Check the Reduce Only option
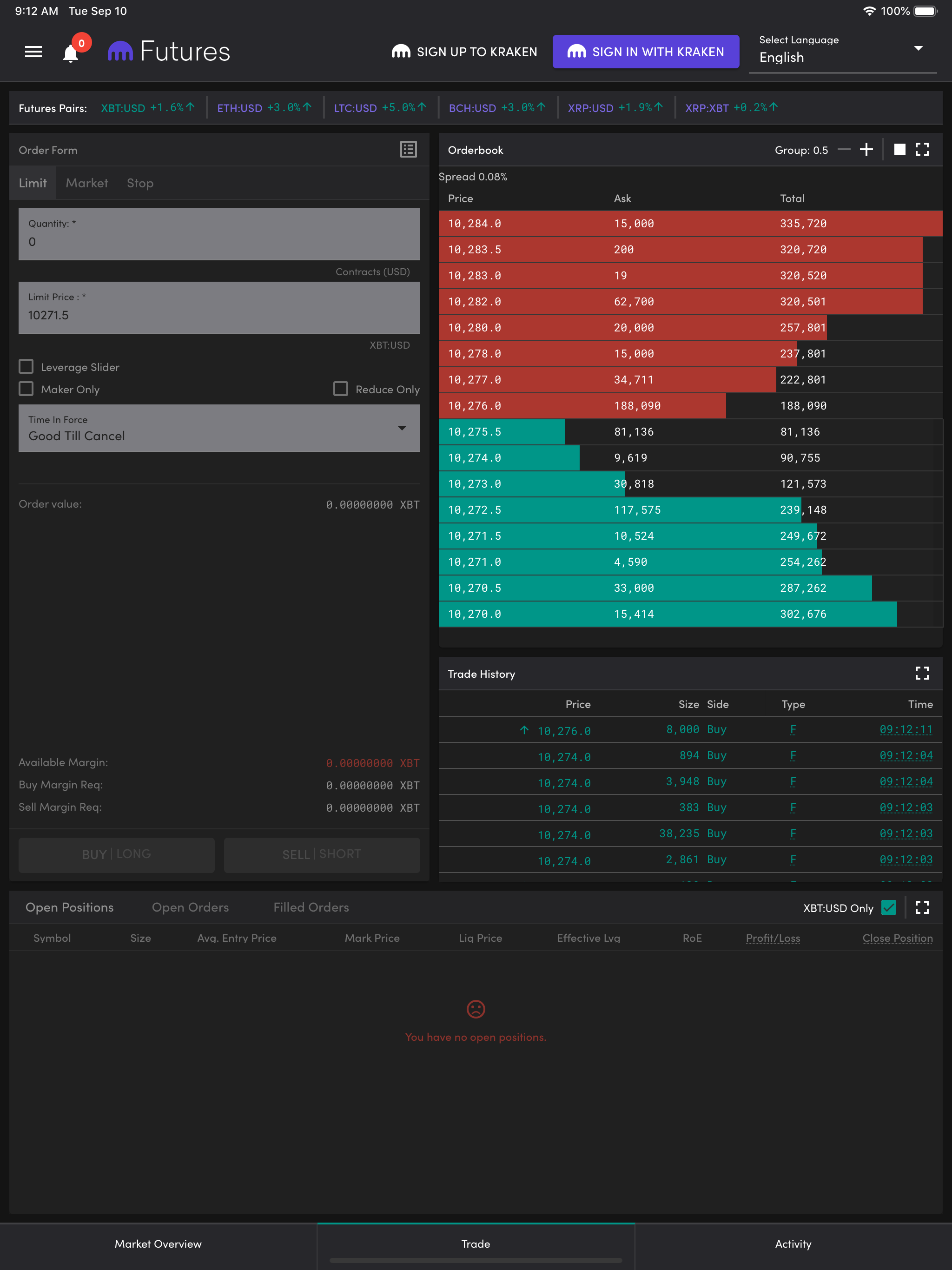 tap(340, 389)
